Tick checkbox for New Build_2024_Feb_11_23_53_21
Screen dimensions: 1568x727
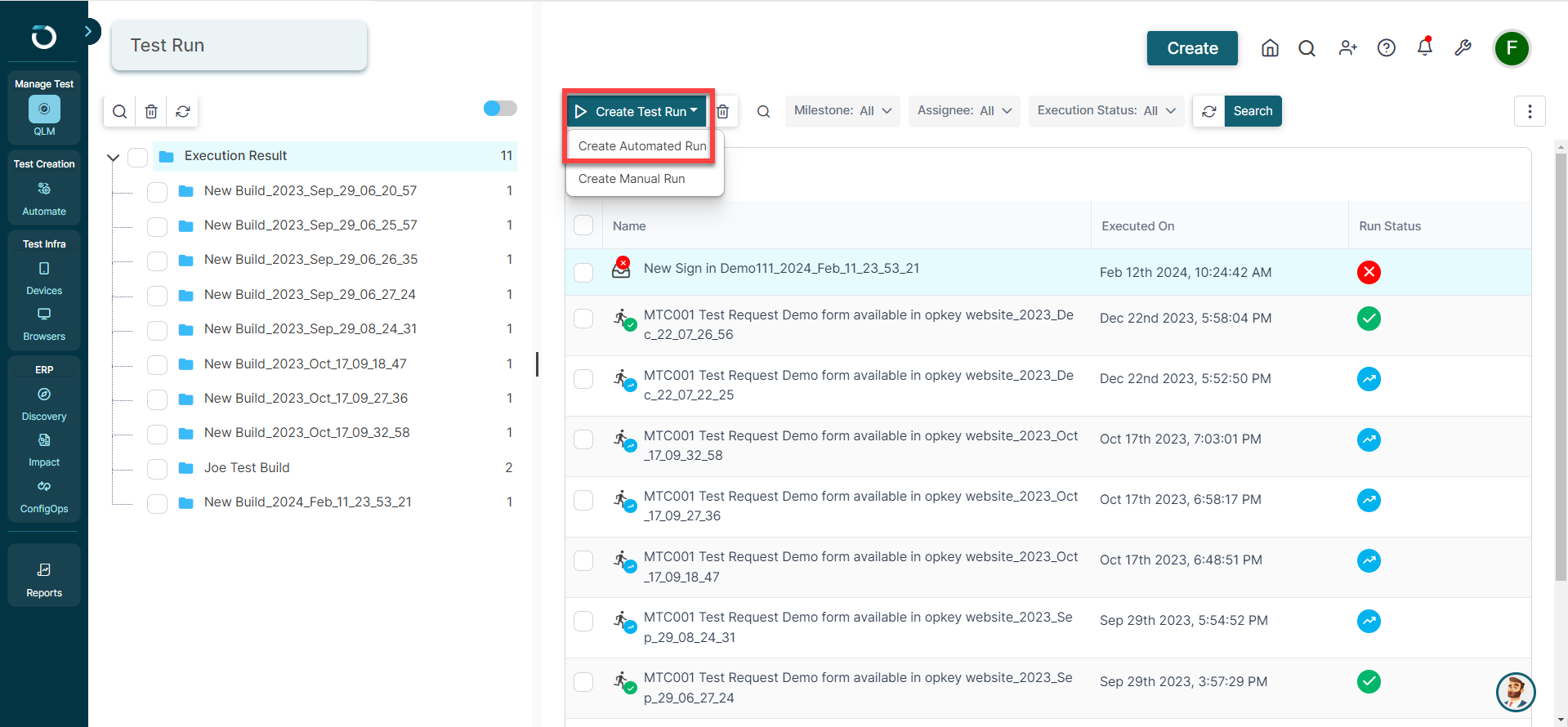tap(157, 503)
